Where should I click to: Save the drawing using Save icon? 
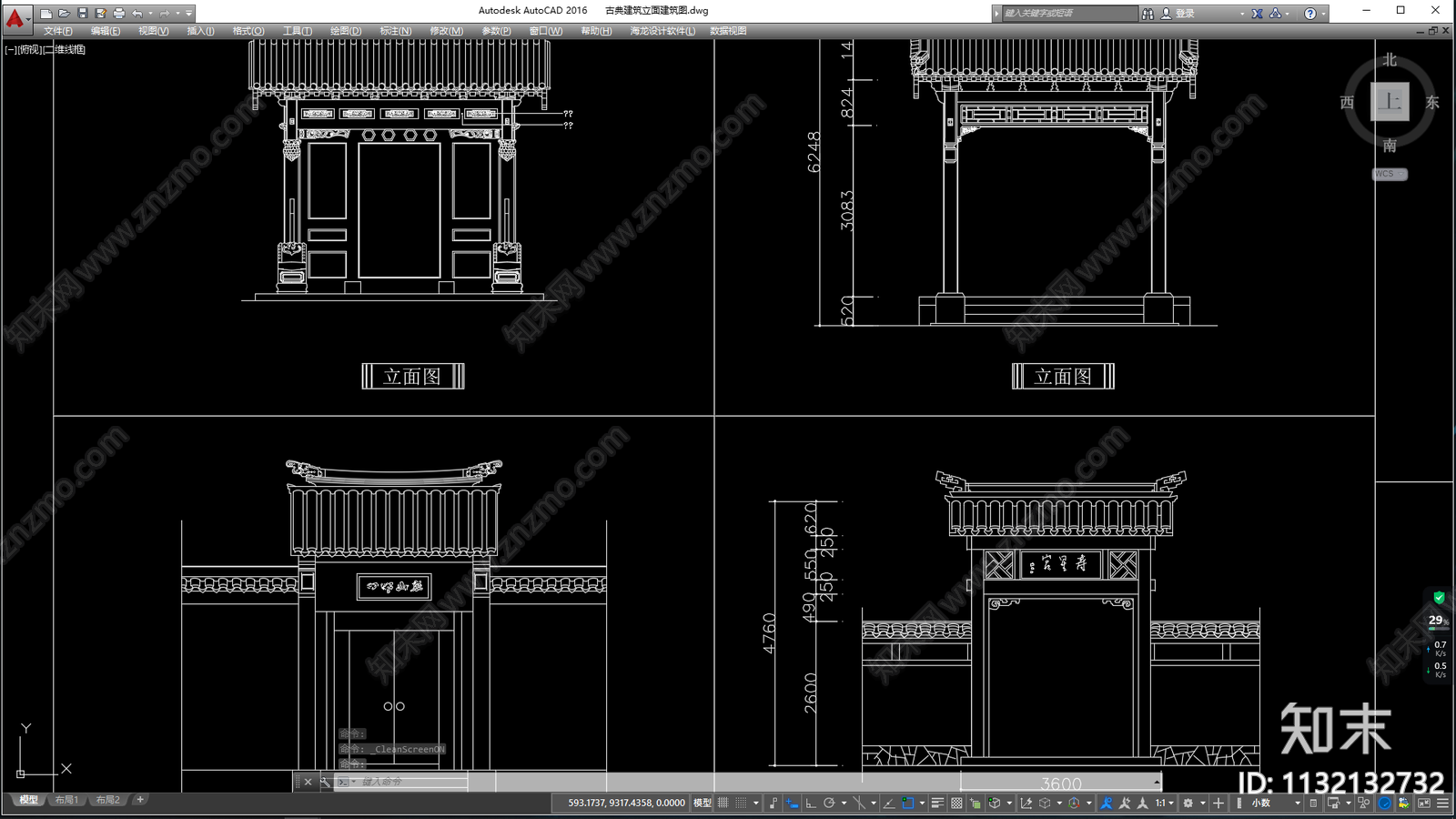(x=84, y=13)
